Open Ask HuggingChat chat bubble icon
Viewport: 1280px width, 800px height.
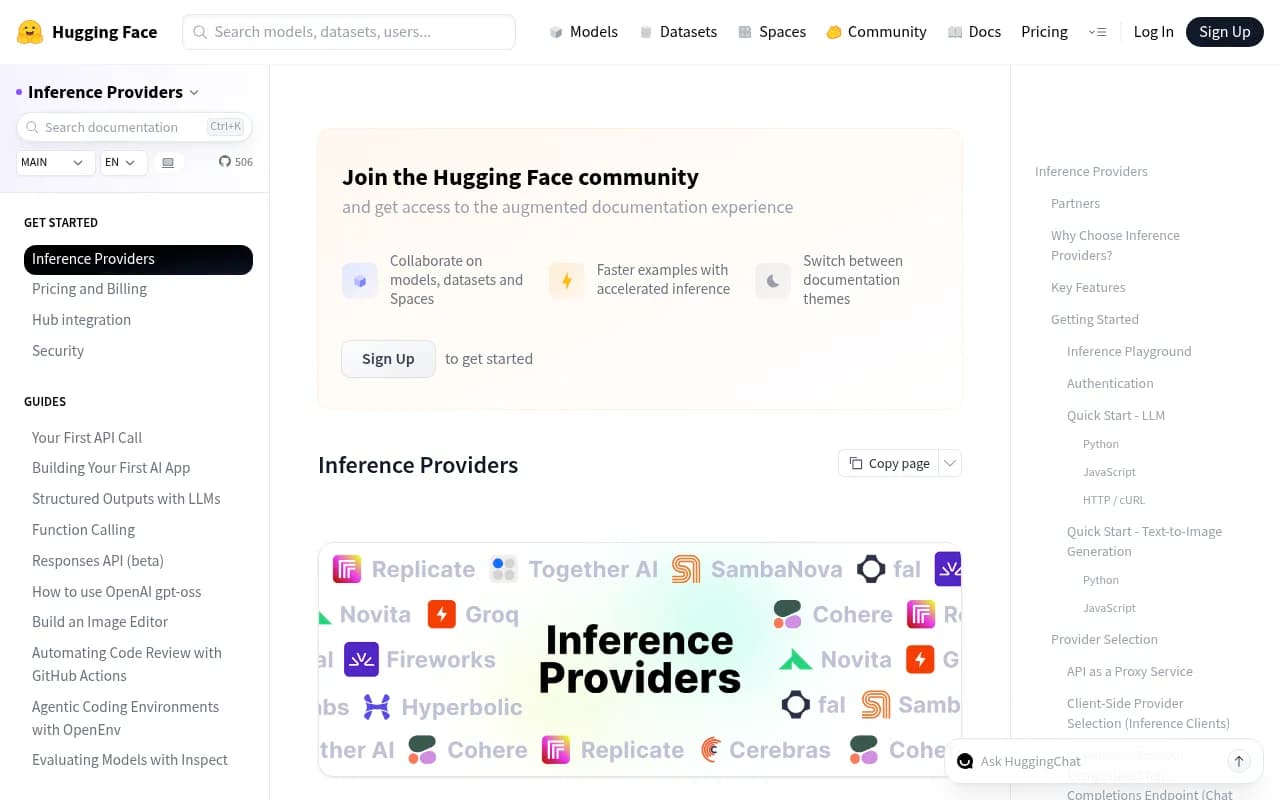(965, 761)
